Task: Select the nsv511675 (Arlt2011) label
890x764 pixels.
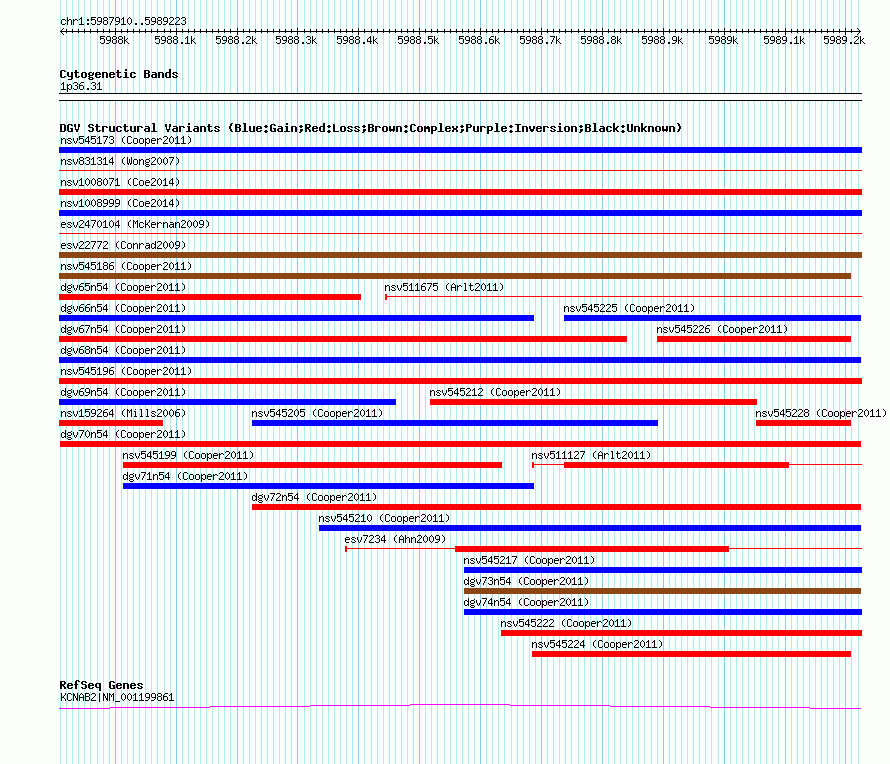Action: point(444,287)
